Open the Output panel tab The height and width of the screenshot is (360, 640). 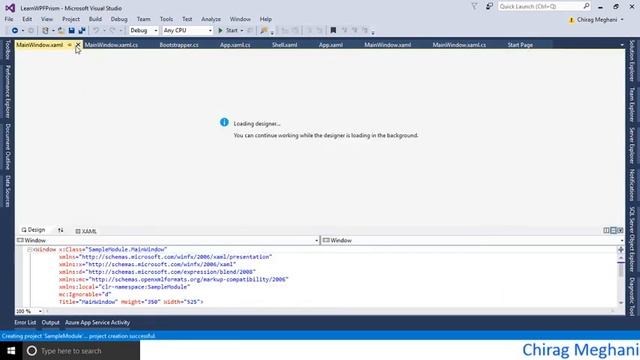click(x=51, y=322)
